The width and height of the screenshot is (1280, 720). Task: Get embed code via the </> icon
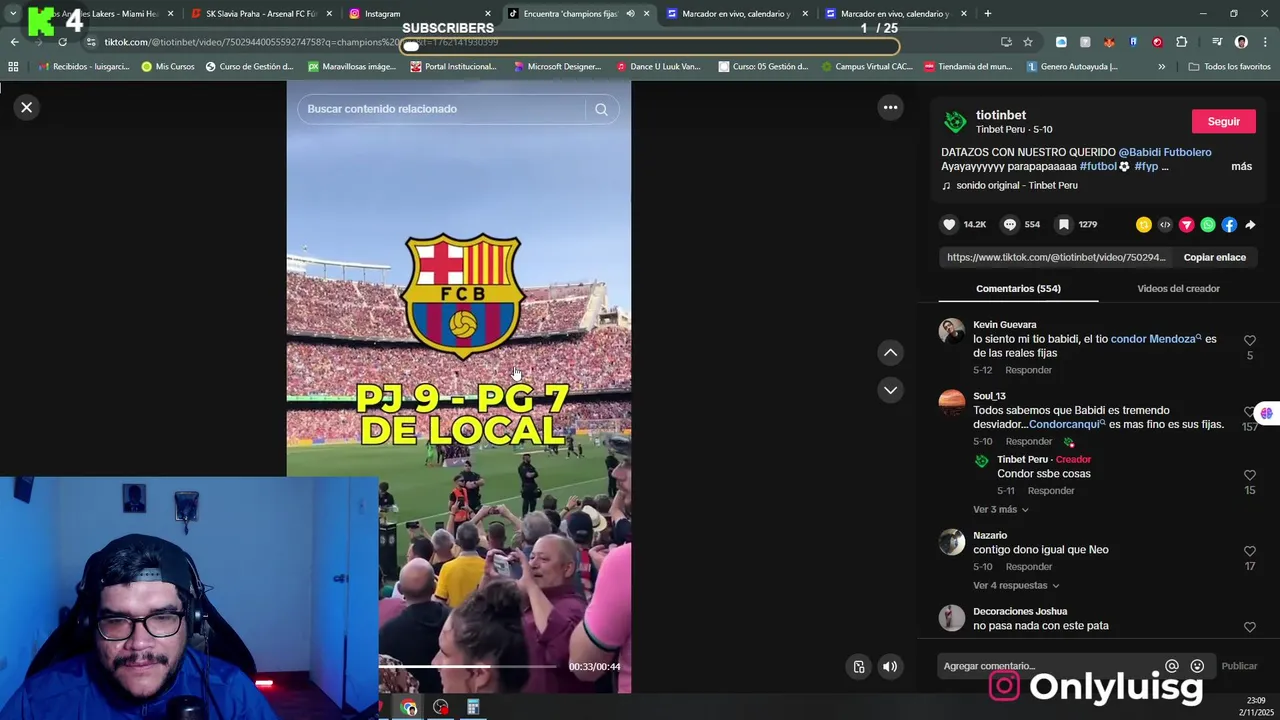(x=1165, y=225)
